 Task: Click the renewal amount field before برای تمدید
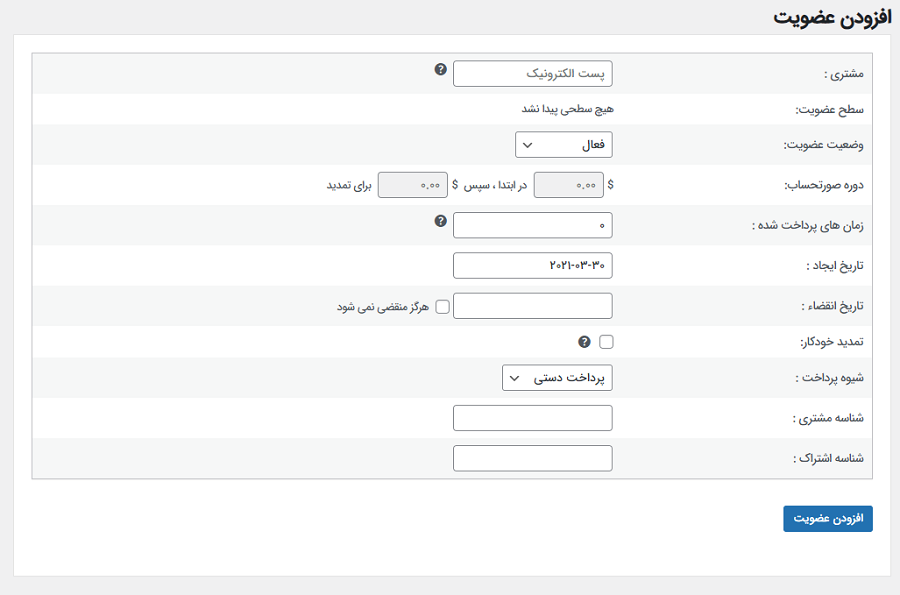click(412, 185)
